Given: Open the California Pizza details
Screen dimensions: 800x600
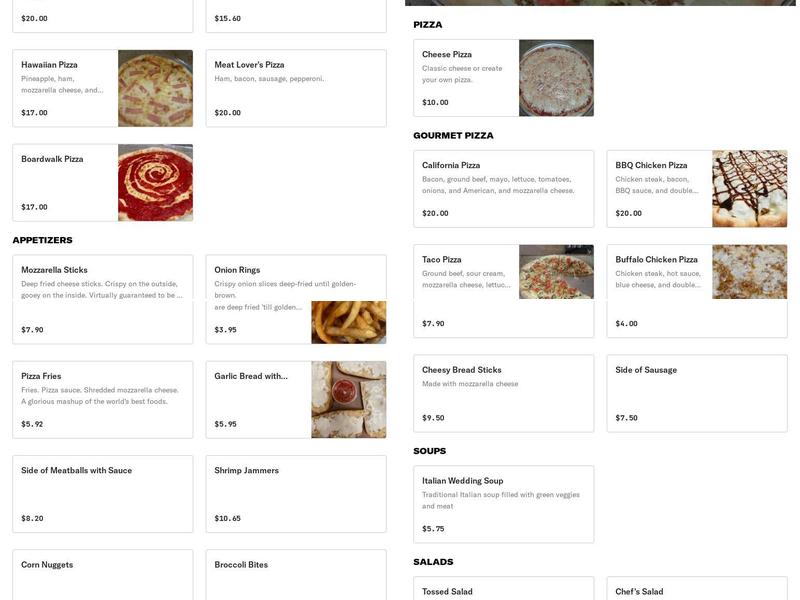Looking at the screenshot, I should click(x=505, y=185).
